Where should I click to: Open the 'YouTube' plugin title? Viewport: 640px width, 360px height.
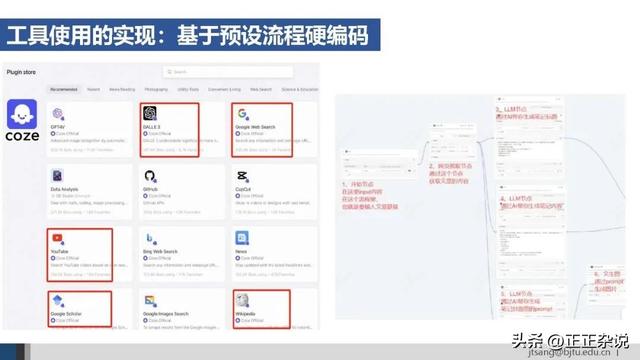(x=60, y=251)
